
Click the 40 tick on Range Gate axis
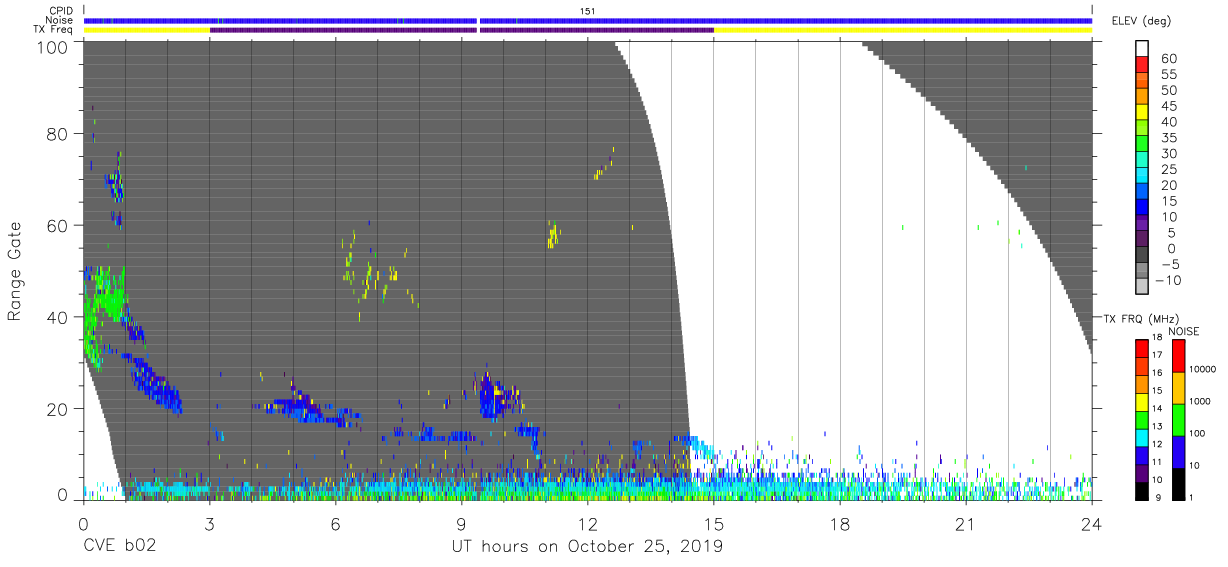[x=58, y=317]
